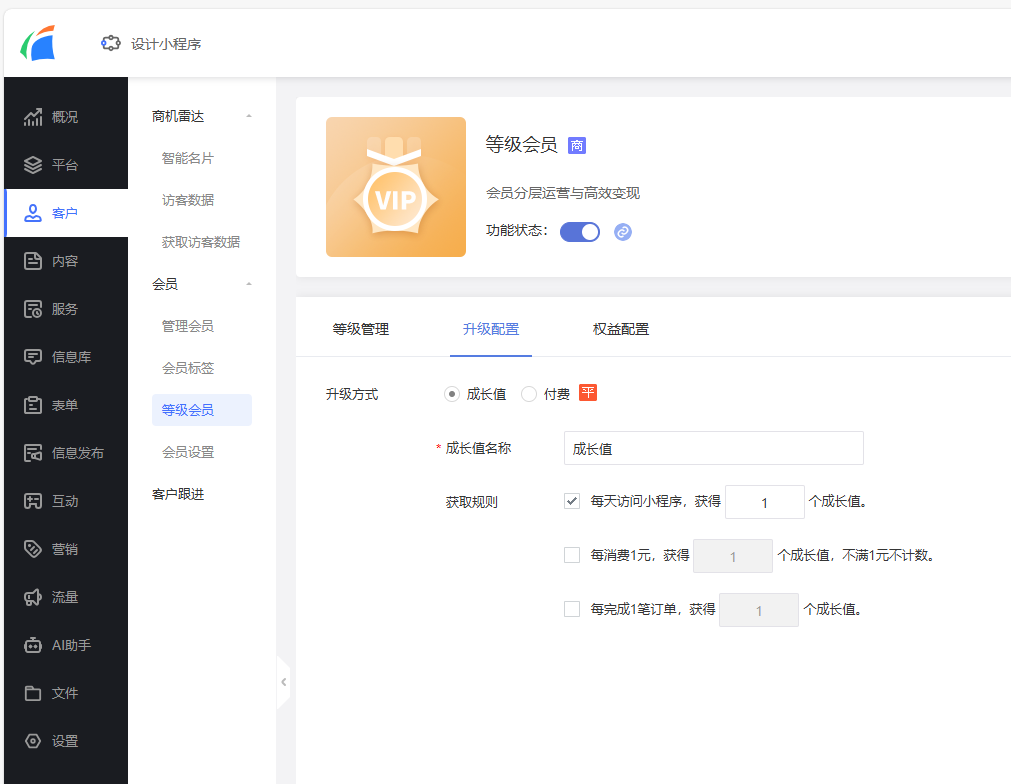Open 会员设置 from the submenu
The width and height of the screenshot is (1011, 784).
click(186, 451)
